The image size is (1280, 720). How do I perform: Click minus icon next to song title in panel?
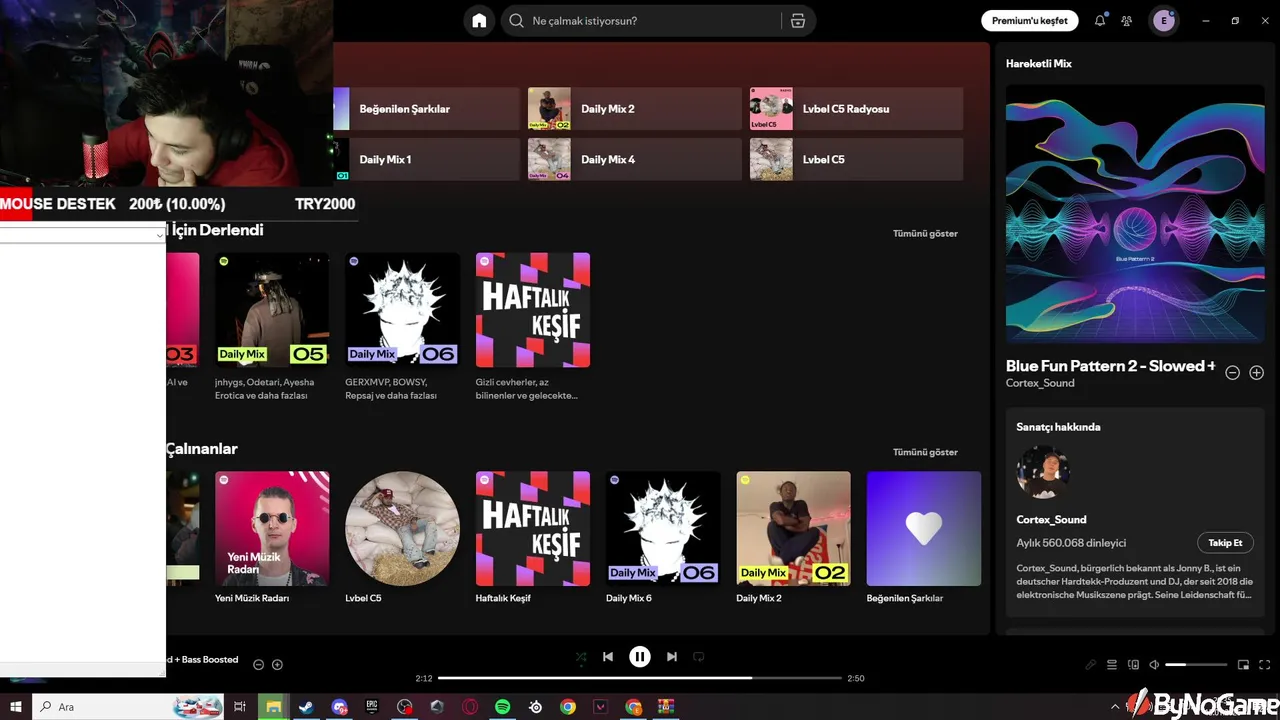click(1233, 373)
